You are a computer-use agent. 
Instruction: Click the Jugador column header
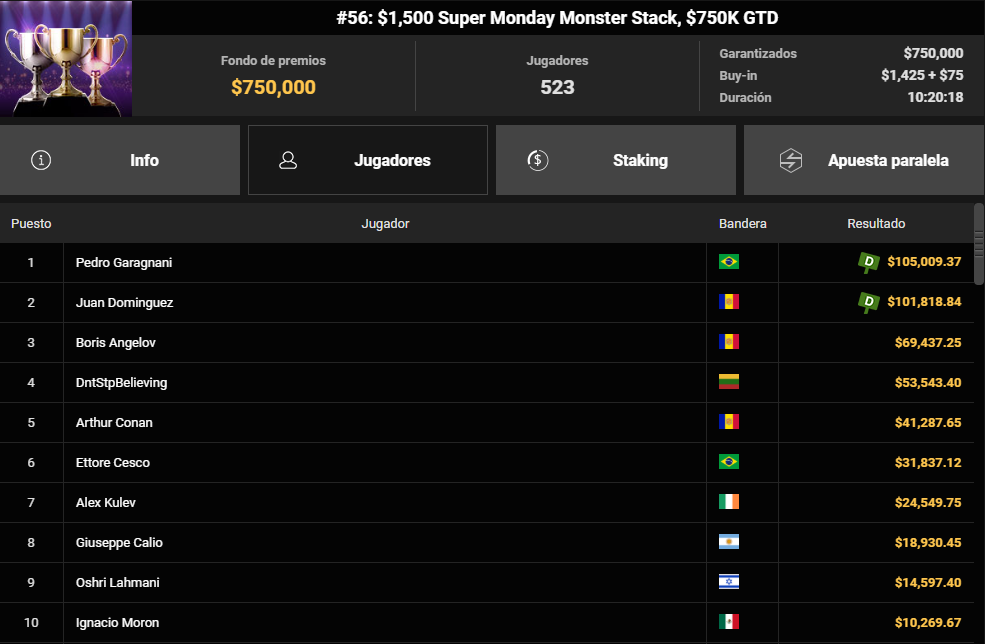pos(385,224)
